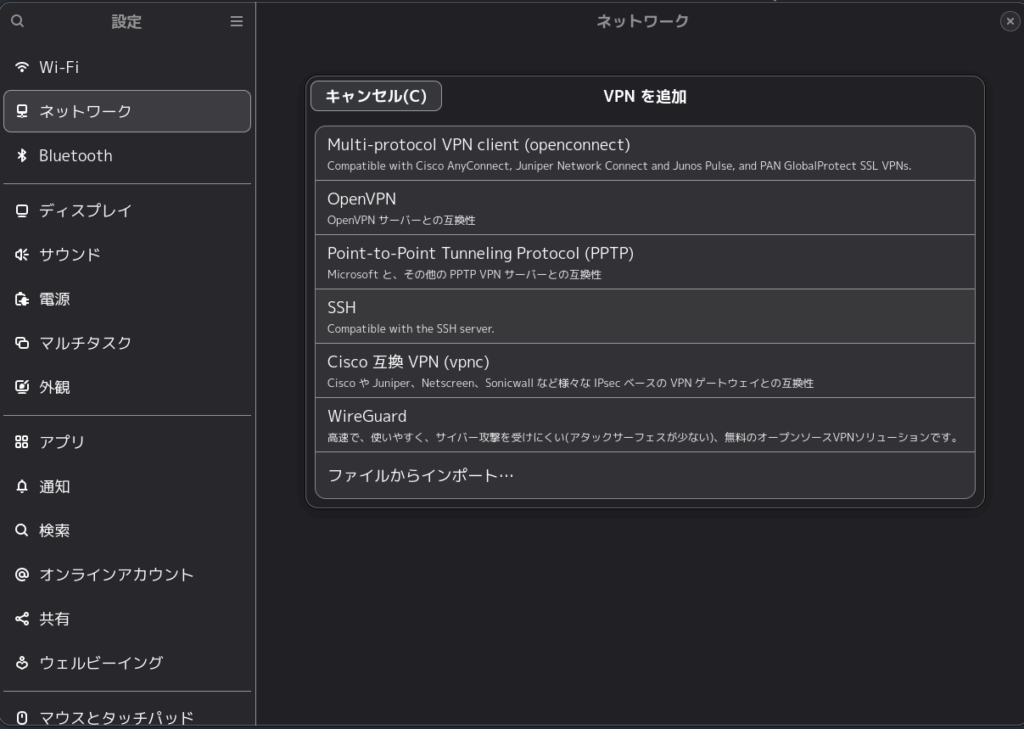Open the Wi-Fi settings panel

[x=127, y=67]
